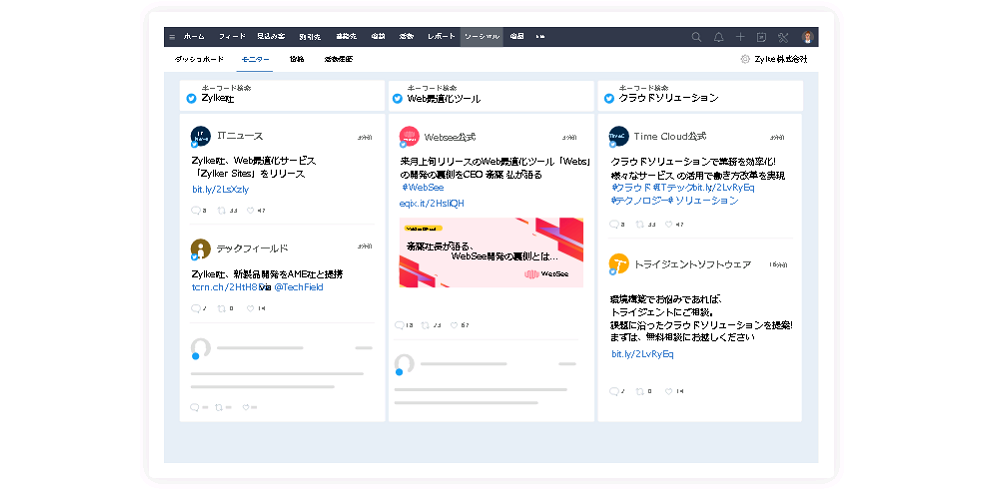The image size is (1000, 490).
Task: Click the Twitter icon of Zylker社 column
Action: coord(191,98)
